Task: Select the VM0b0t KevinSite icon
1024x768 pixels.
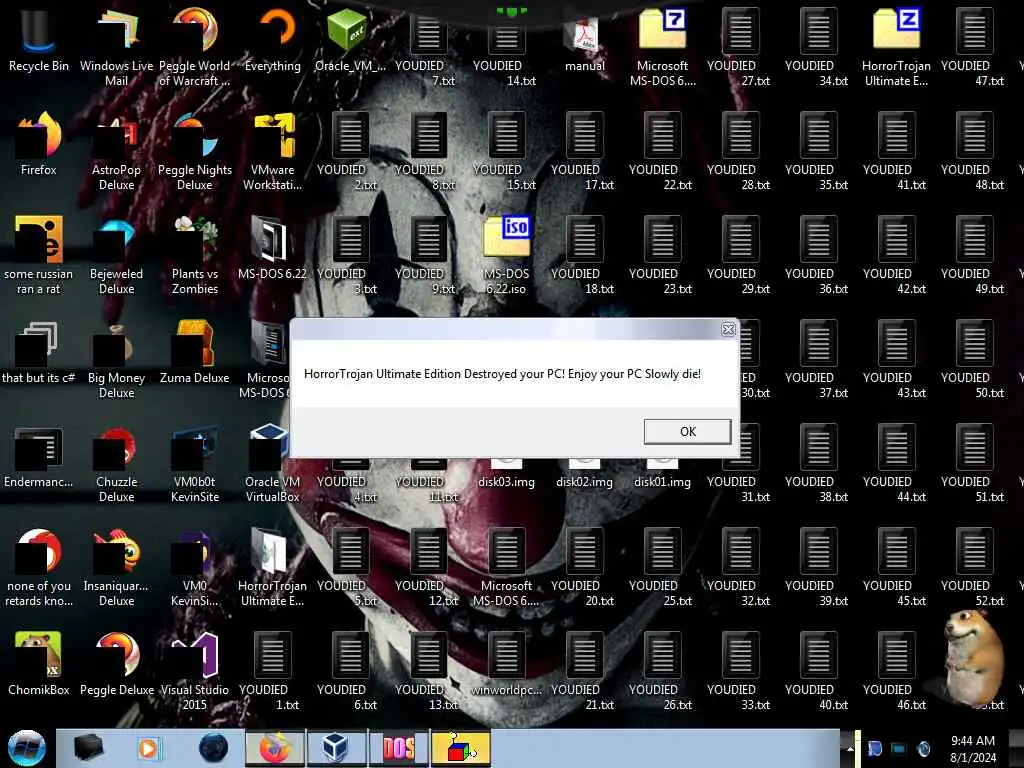Action: point(195,464)
